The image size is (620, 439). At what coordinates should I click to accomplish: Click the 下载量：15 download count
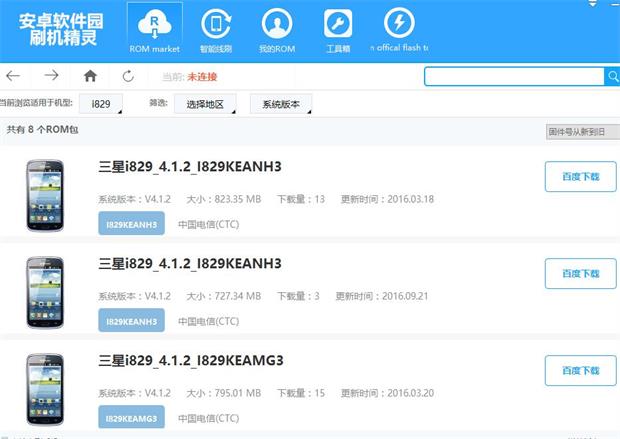click(301, 393)
